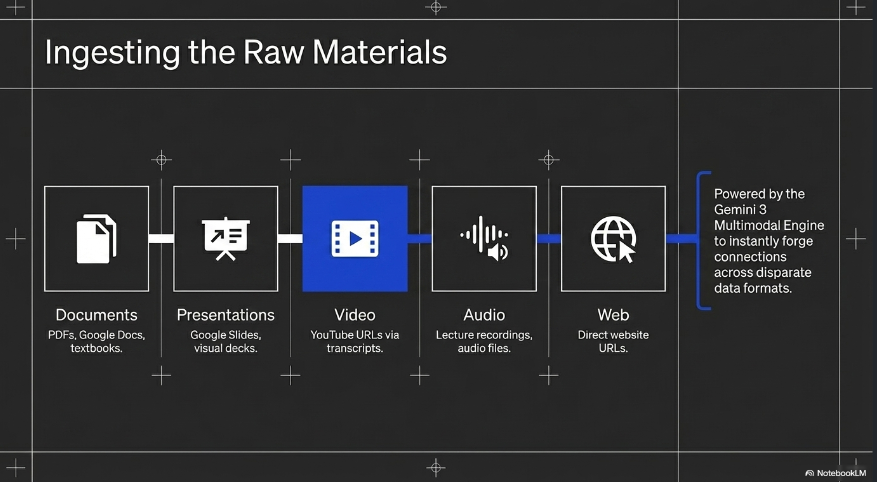The image size is (877, 482).
Task: Click the Documents stacked pages icon
Action: [96, 238]
